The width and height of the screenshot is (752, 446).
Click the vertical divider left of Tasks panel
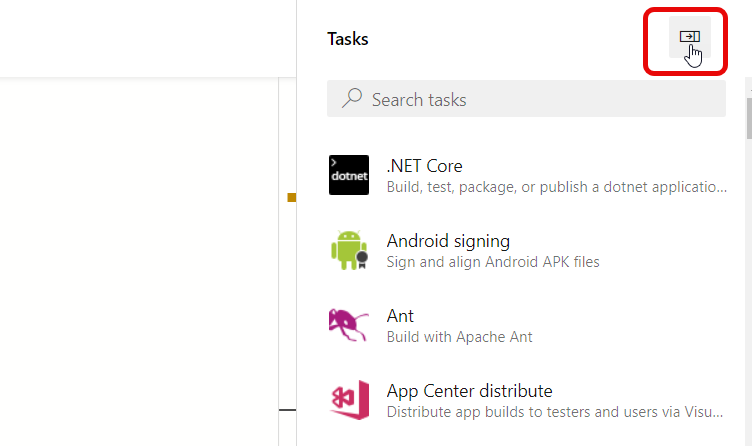click(x=297, y=300)
